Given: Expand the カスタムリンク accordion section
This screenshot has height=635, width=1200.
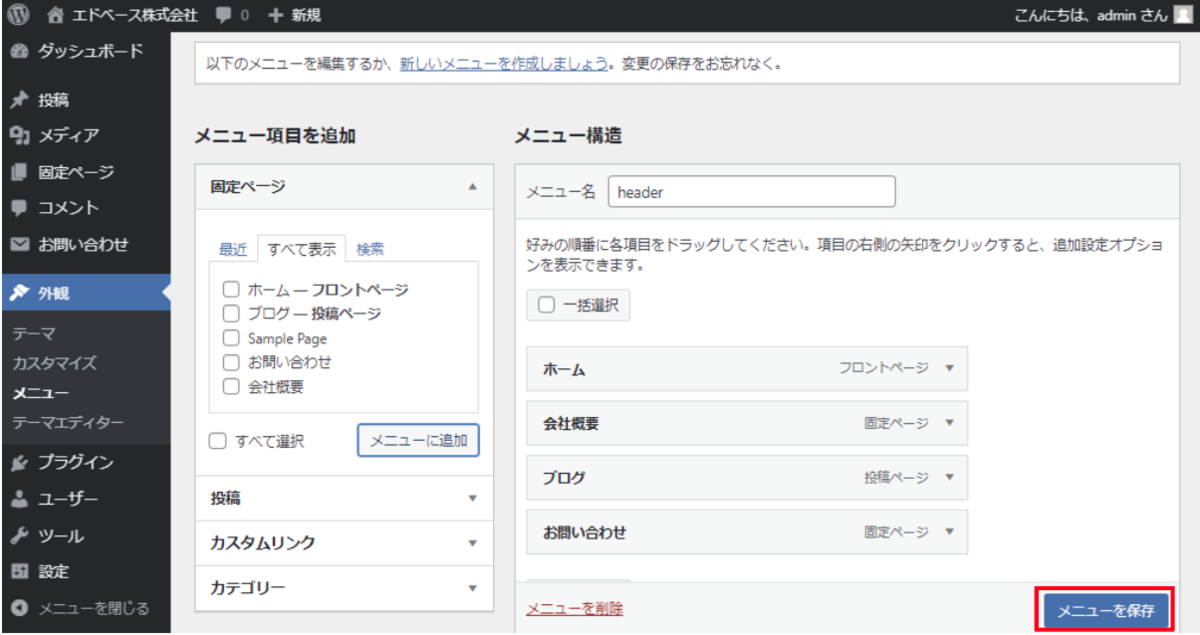Looking at the screenshot, I should pyautogui.click(x=344, y=543).
